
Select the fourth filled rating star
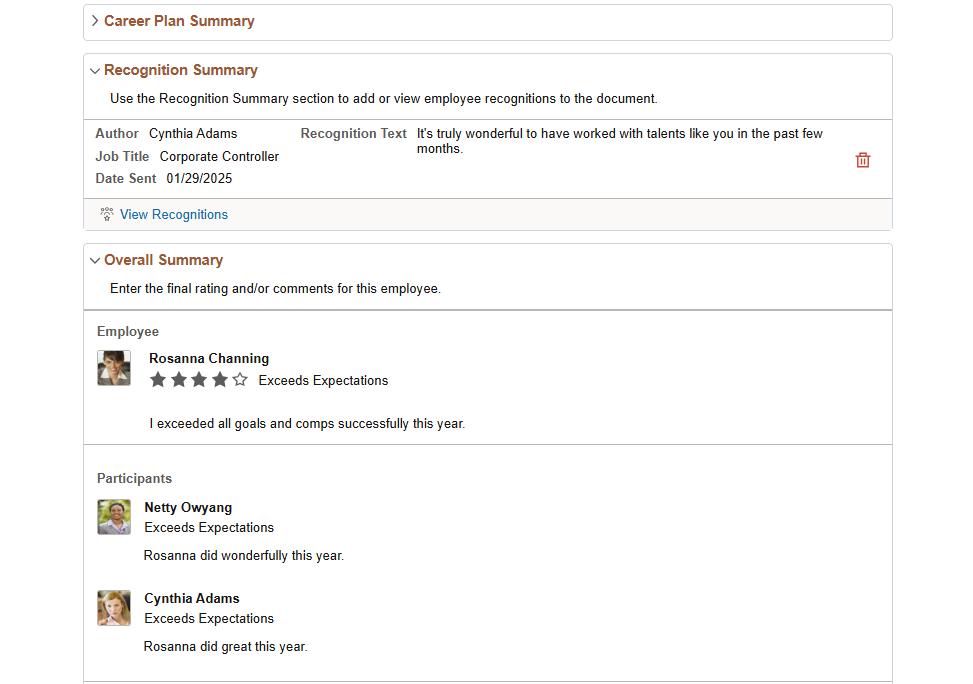[x=220, y=379]
